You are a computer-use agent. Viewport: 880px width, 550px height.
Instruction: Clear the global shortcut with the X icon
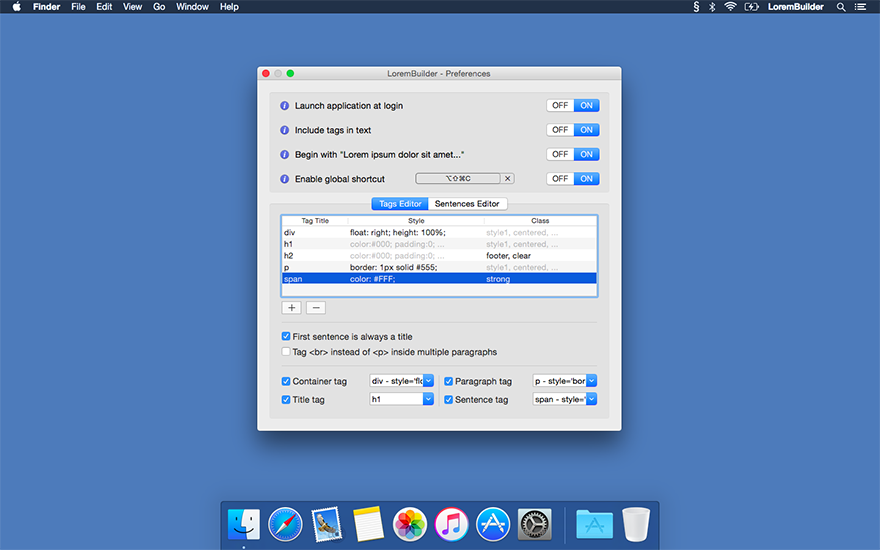[507, 179]
